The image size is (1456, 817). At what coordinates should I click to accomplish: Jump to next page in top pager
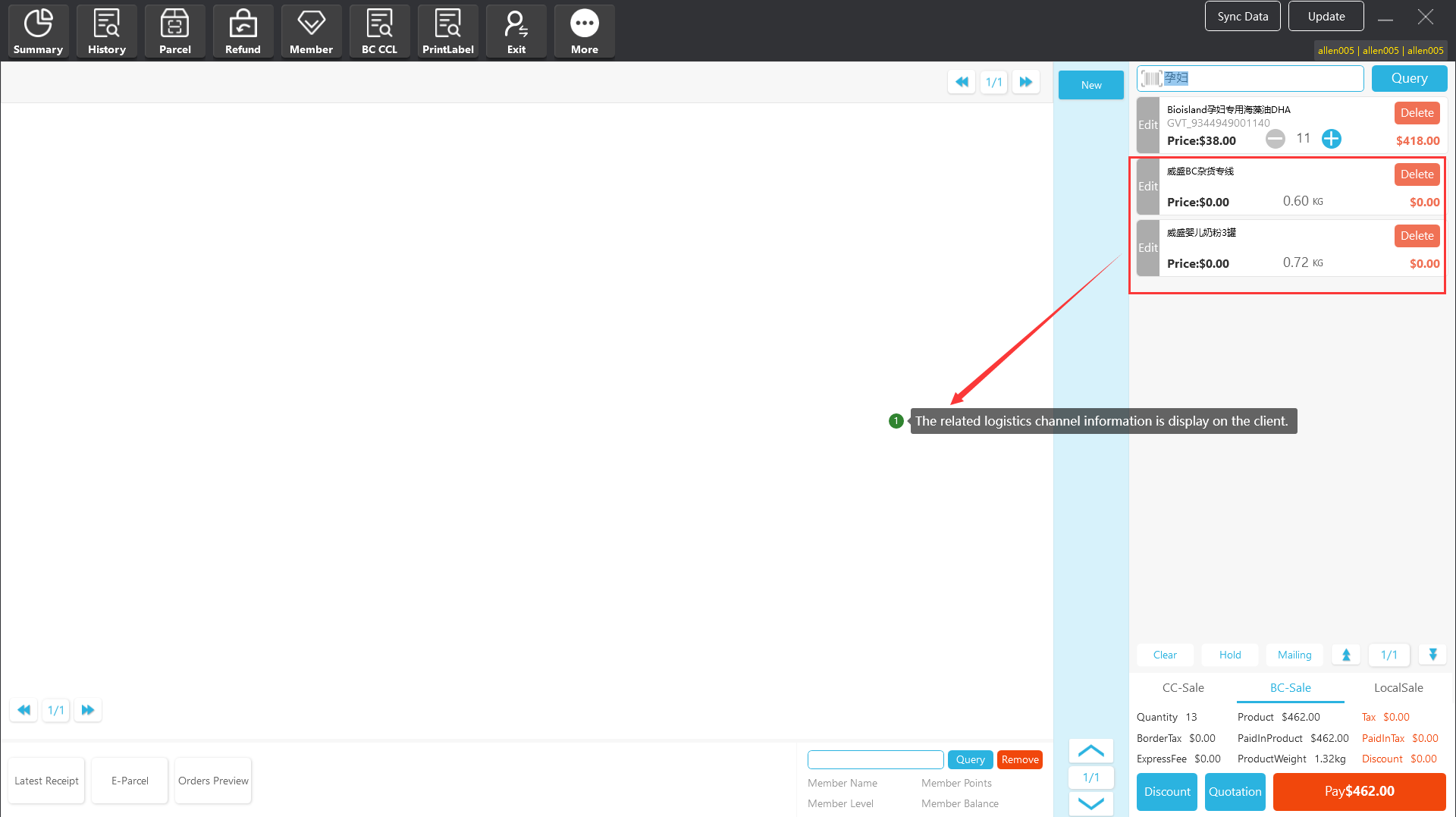tap(1025, 82)
